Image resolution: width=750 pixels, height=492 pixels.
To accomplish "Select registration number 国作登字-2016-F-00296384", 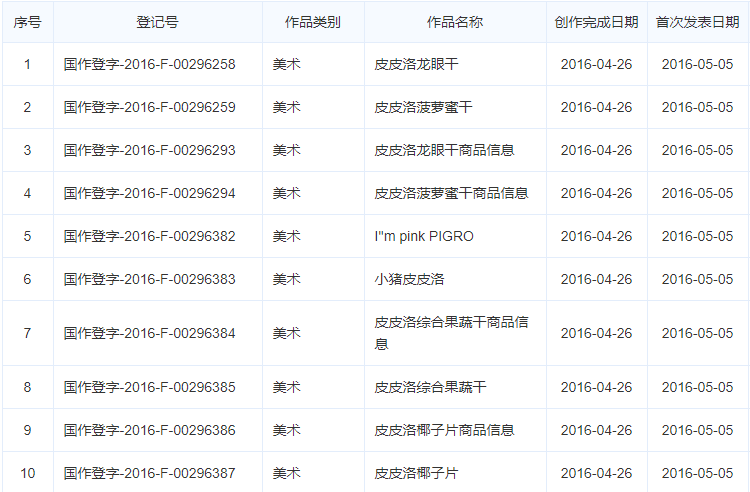I will tap(150, 333).
